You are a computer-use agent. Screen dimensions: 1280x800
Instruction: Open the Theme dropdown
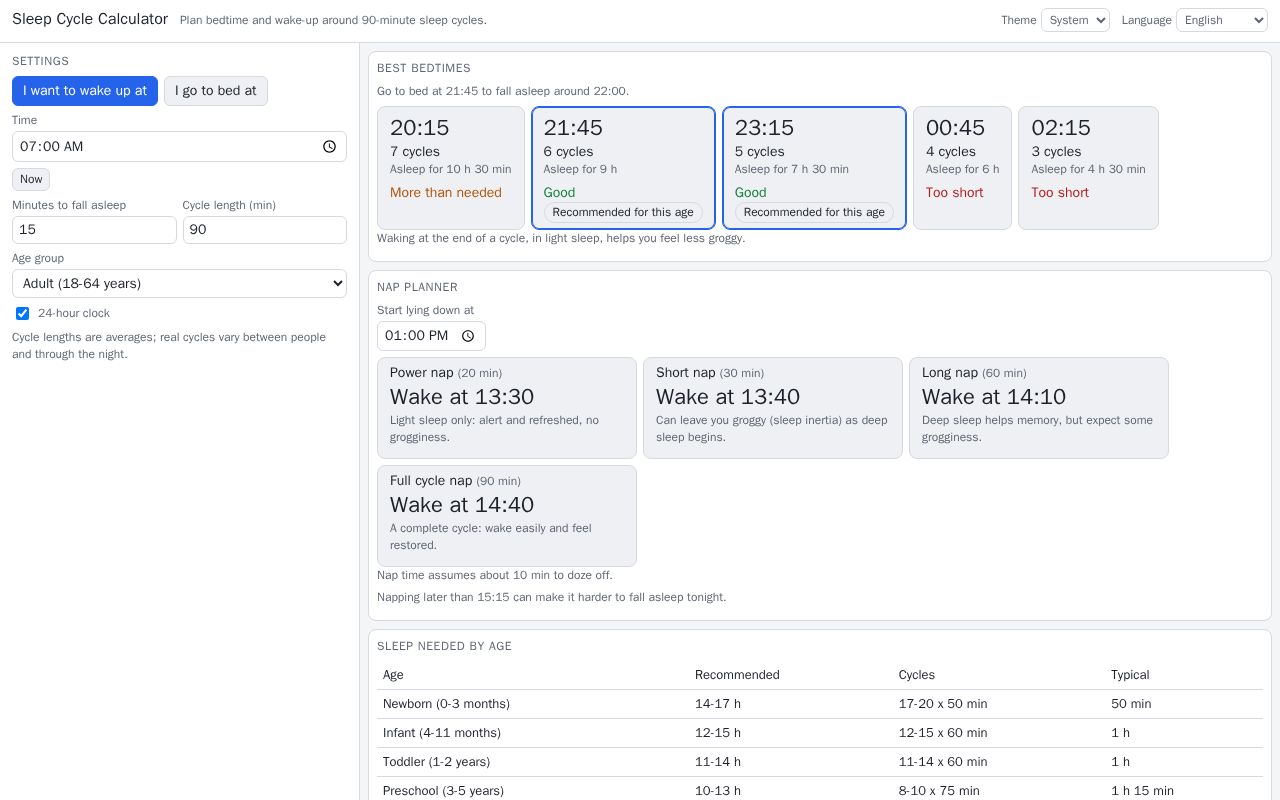coord(1075,20)
